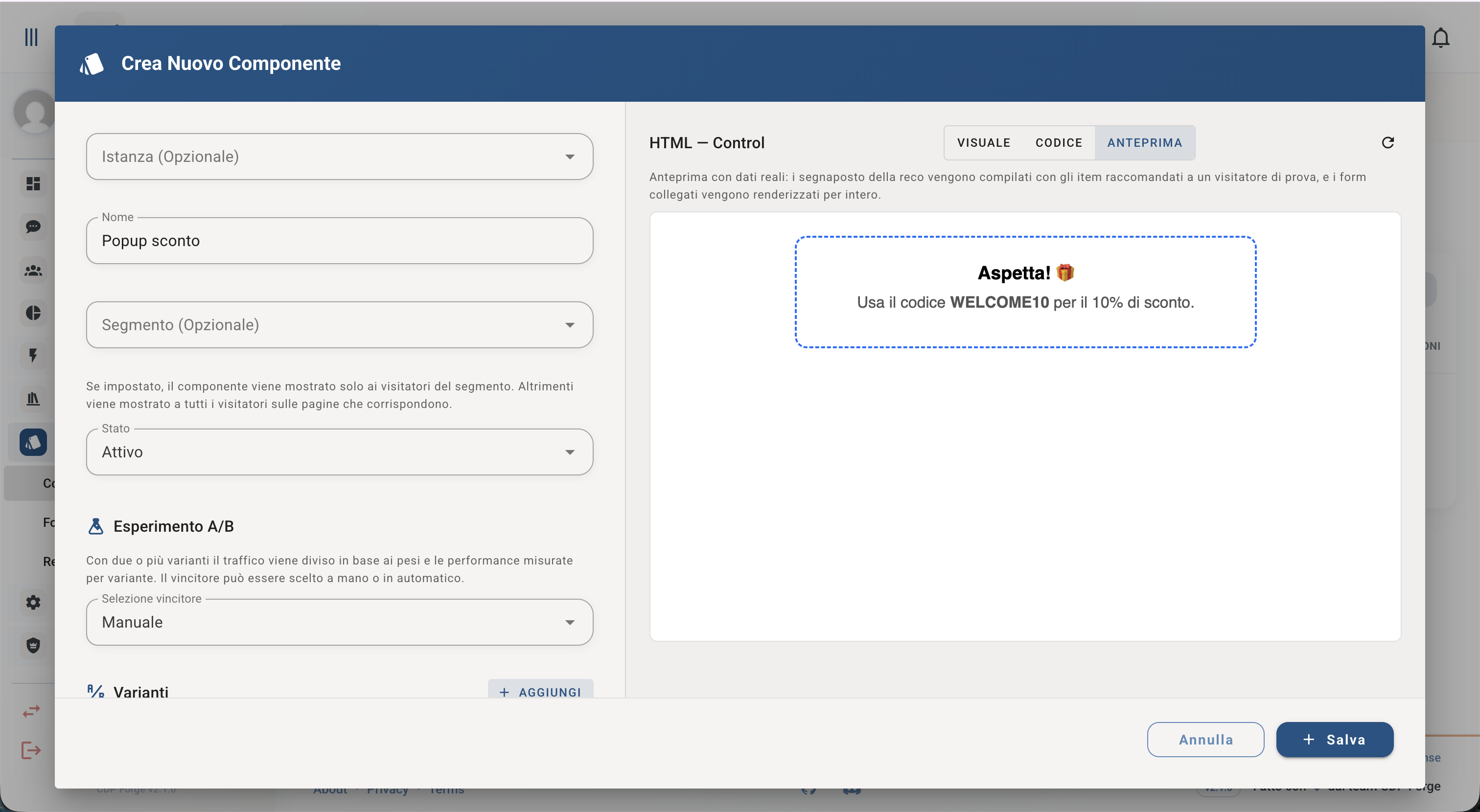Open the settings gear sidebar icon
Image resolution: width=1480 pixels, height=812 pixels.
(33, 602)
